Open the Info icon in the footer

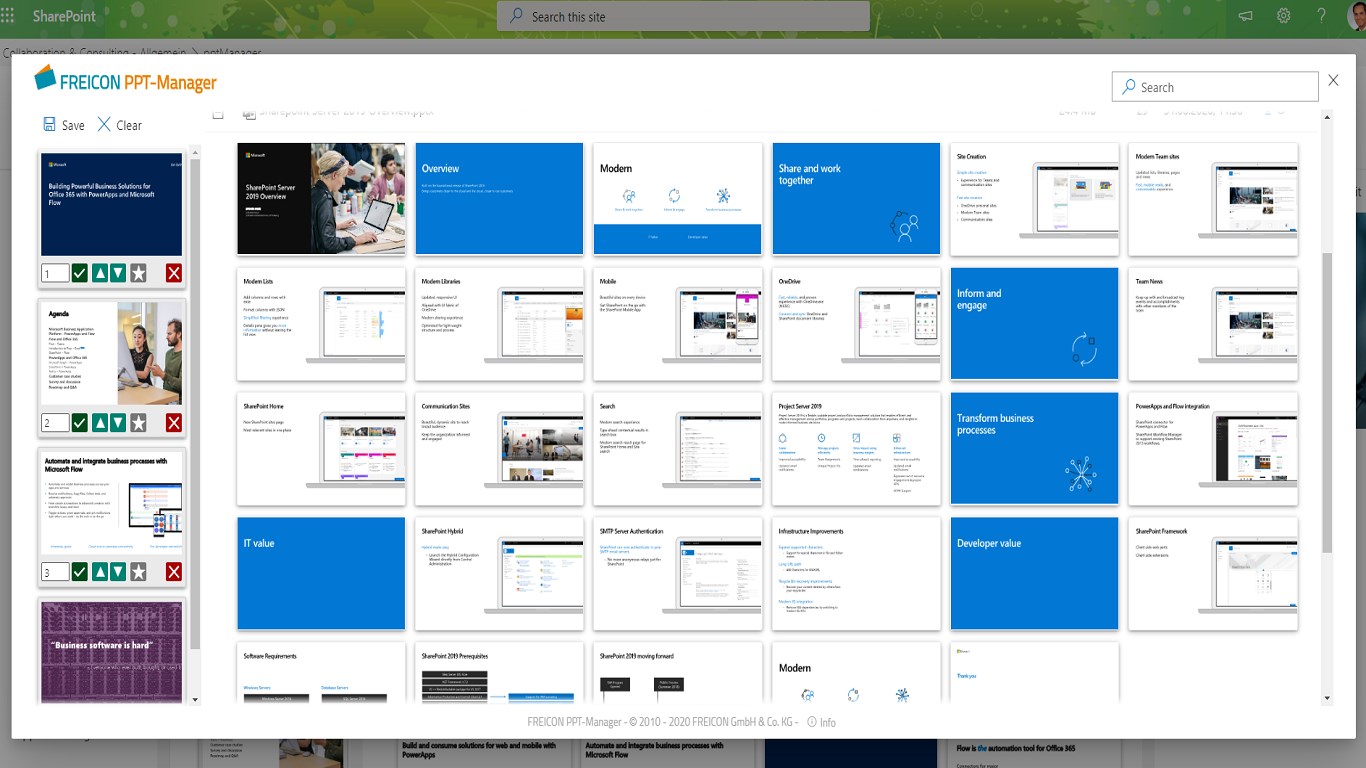tap(812, 722)
